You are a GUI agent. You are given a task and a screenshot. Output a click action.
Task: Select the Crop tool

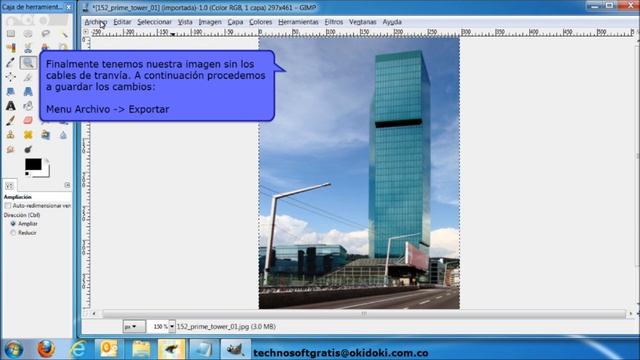click(x=28, y=77)
